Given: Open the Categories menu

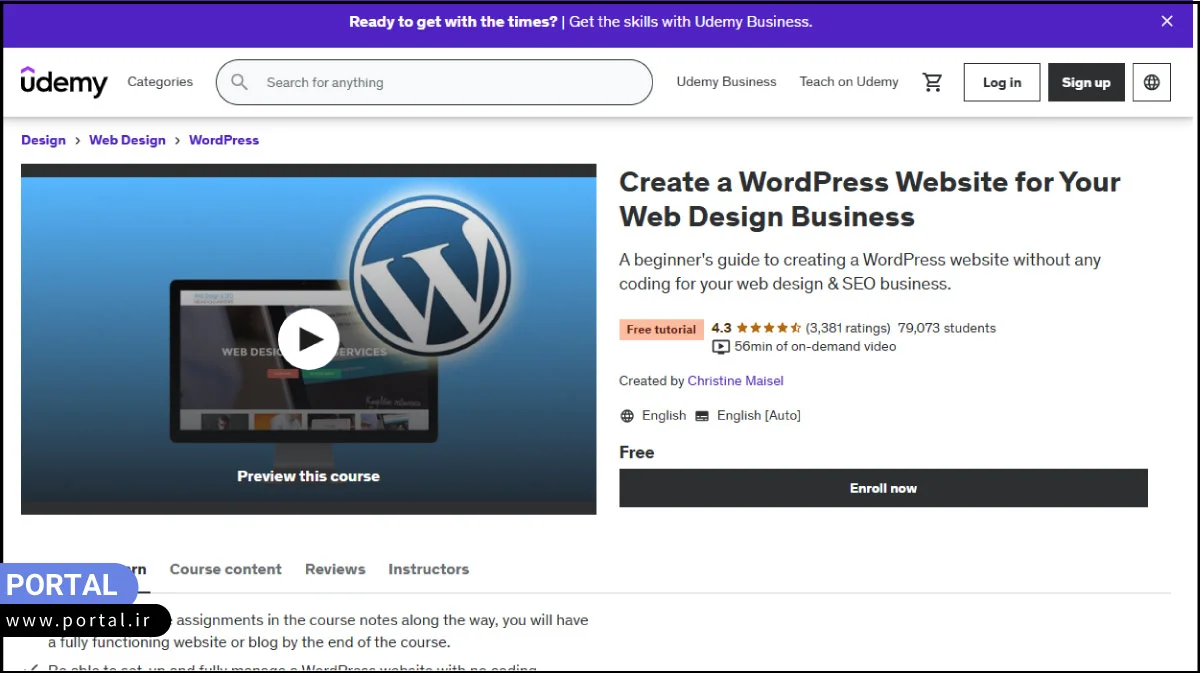Looking at the screenshot, I should coord(160,82).
